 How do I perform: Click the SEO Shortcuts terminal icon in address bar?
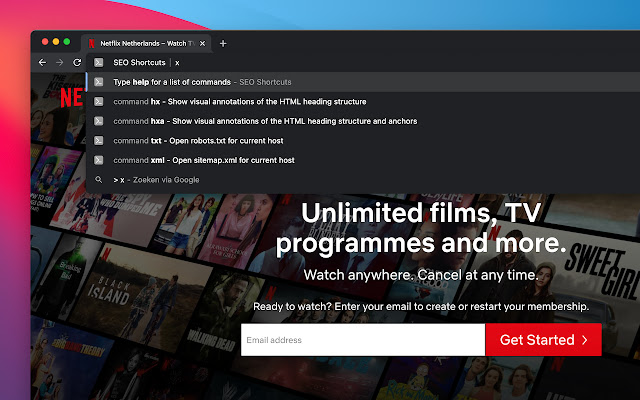pyautogui.click(x=98, y=62)
